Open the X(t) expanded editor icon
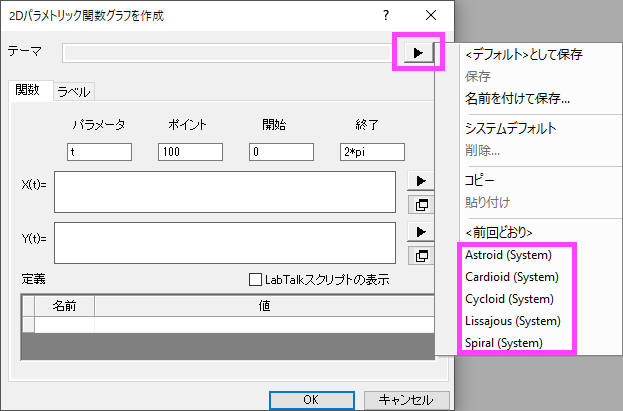Viewport: 623px width, 411px height. pyautogui.click(x=421, y=205)
